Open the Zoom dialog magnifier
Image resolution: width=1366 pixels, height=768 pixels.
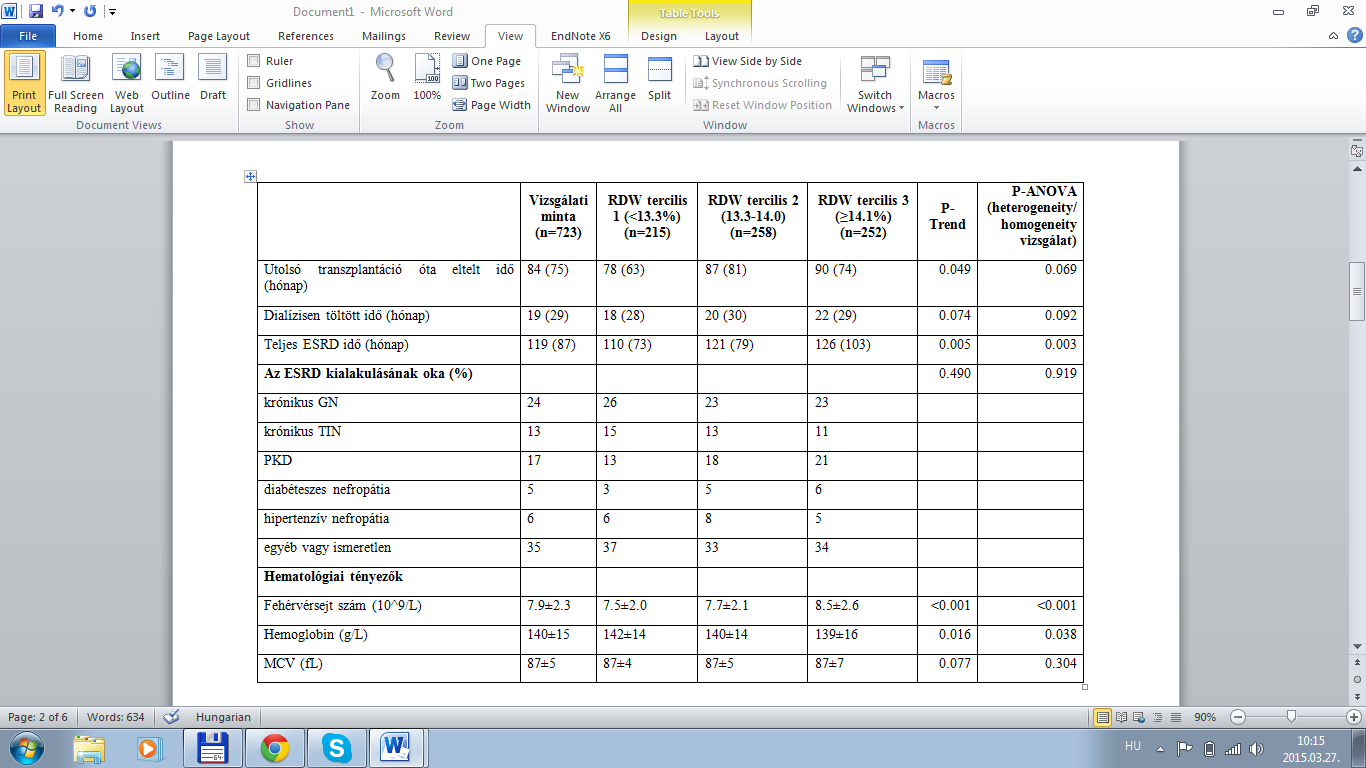point(385,78)
